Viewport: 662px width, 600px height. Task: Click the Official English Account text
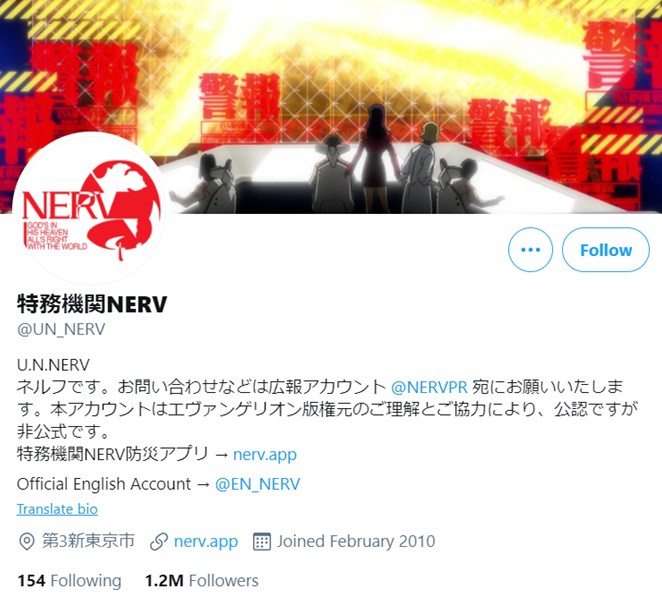104,484
